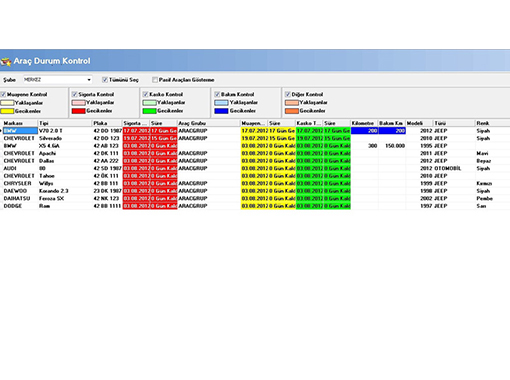Click the red Sigorta Gecikenler color swatch

78,111
